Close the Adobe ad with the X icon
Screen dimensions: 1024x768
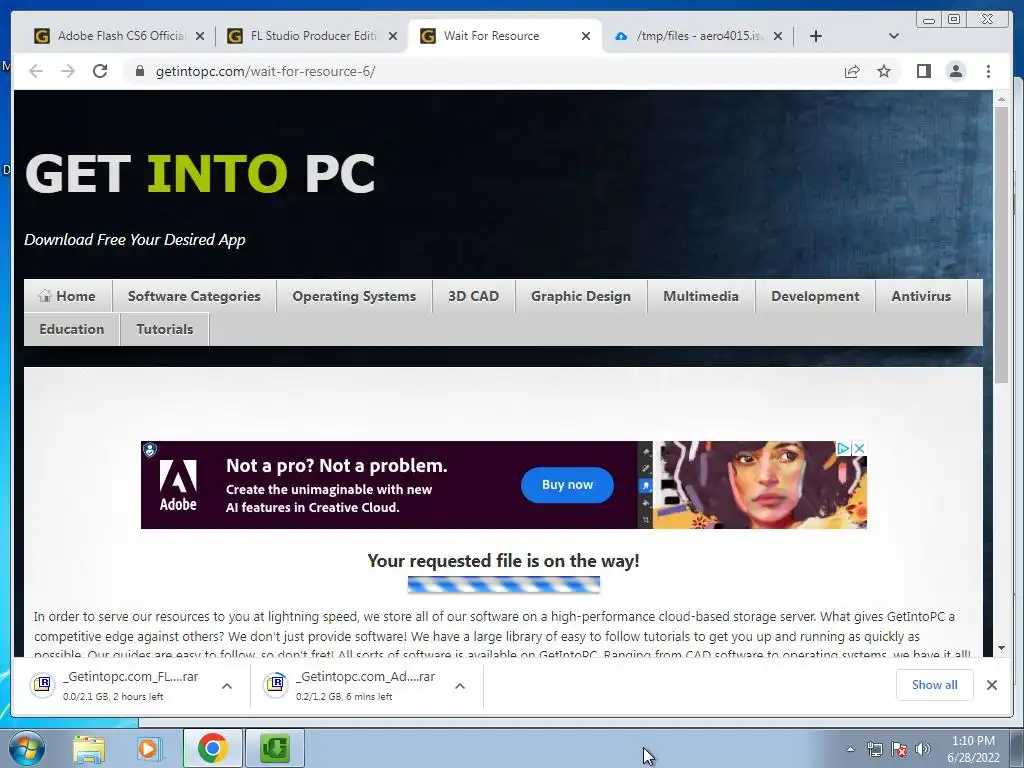tap(859, 448)
